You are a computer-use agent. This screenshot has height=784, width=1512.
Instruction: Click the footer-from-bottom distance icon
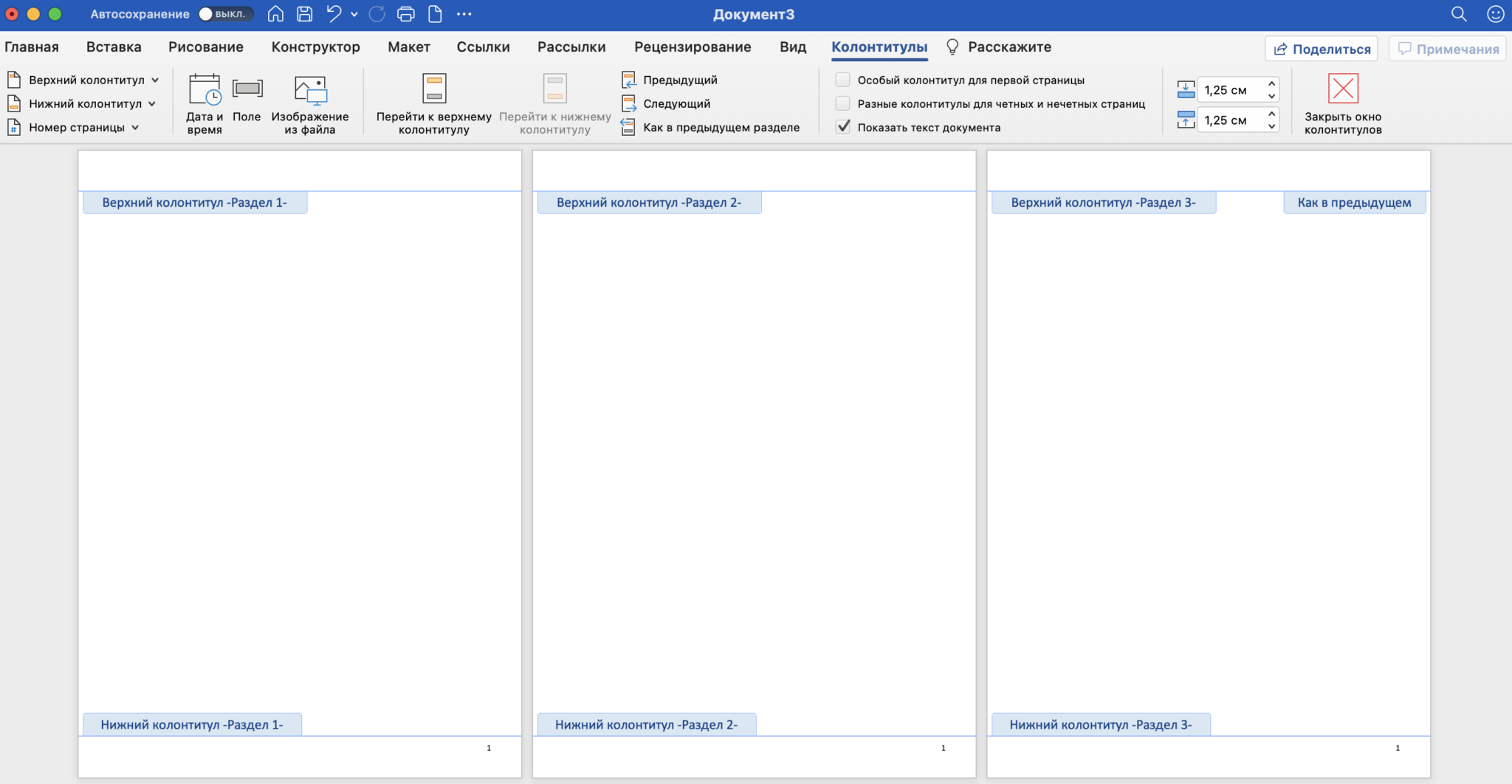point(1186,120)
